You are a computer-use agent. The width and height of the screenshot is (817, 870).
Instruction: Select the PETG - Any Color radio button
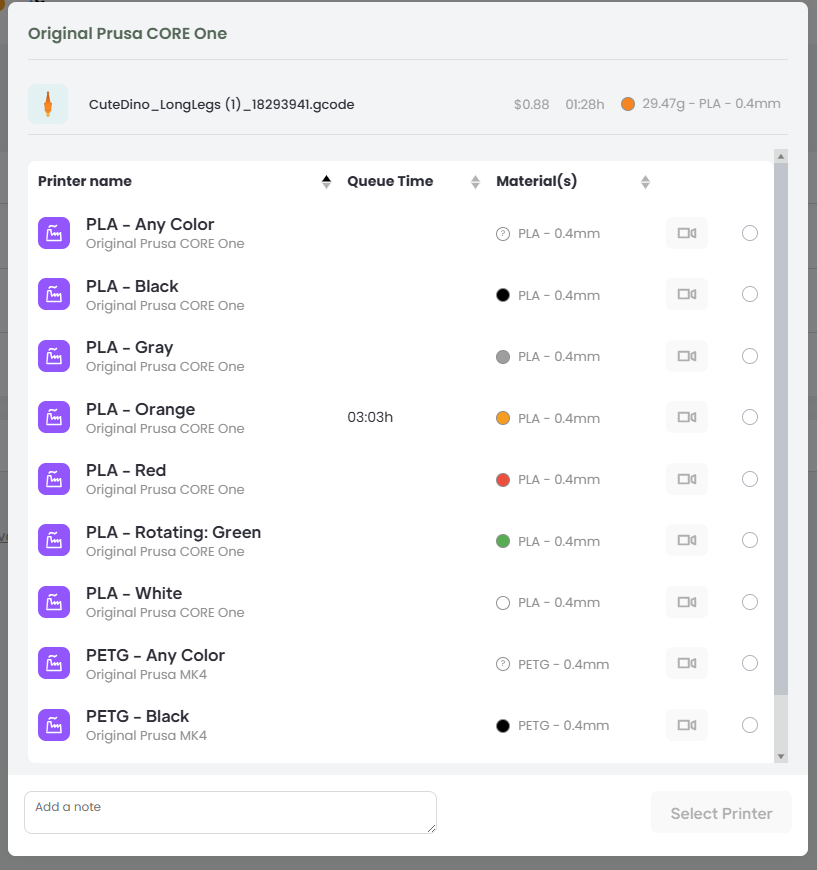750,663
